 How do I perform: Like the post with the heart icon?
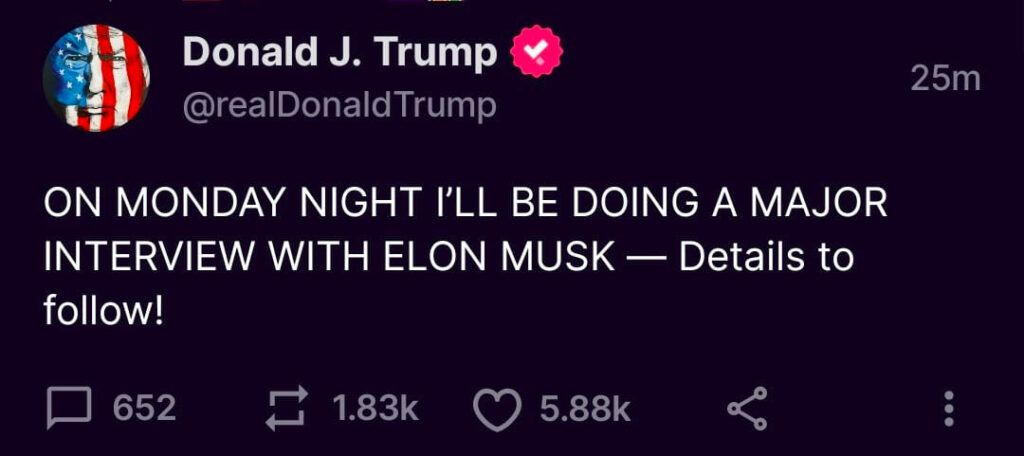point(497,410)
